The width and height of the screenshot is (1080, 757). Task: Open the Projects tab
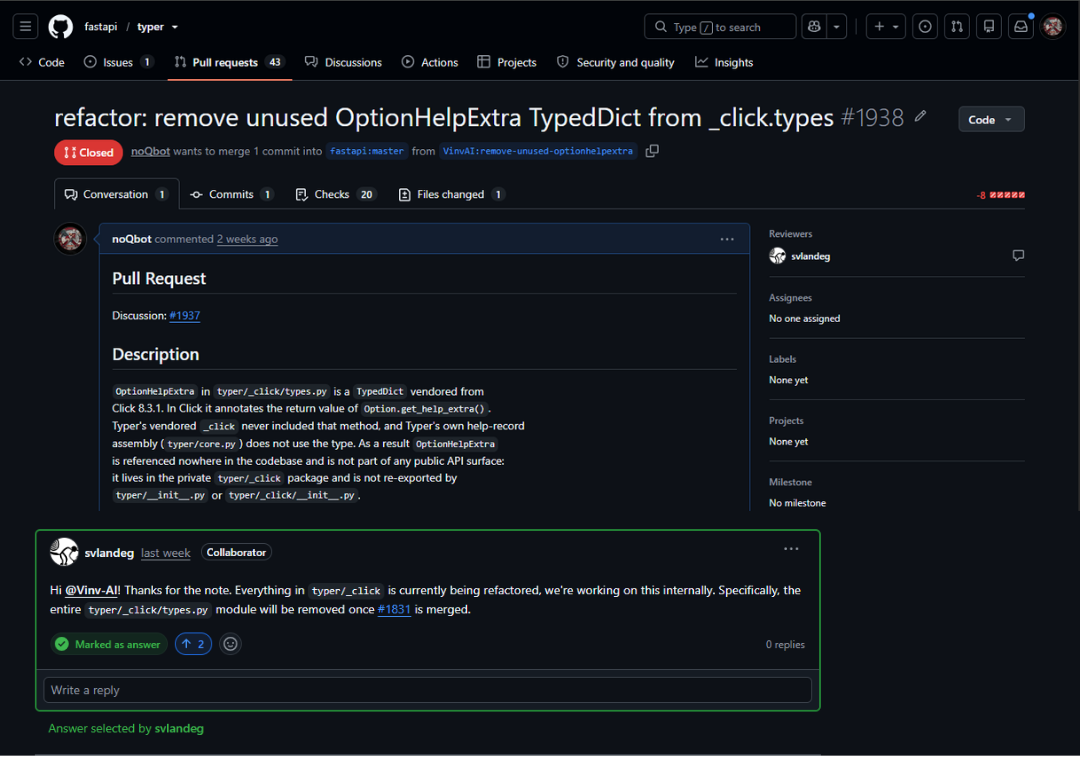507,63
